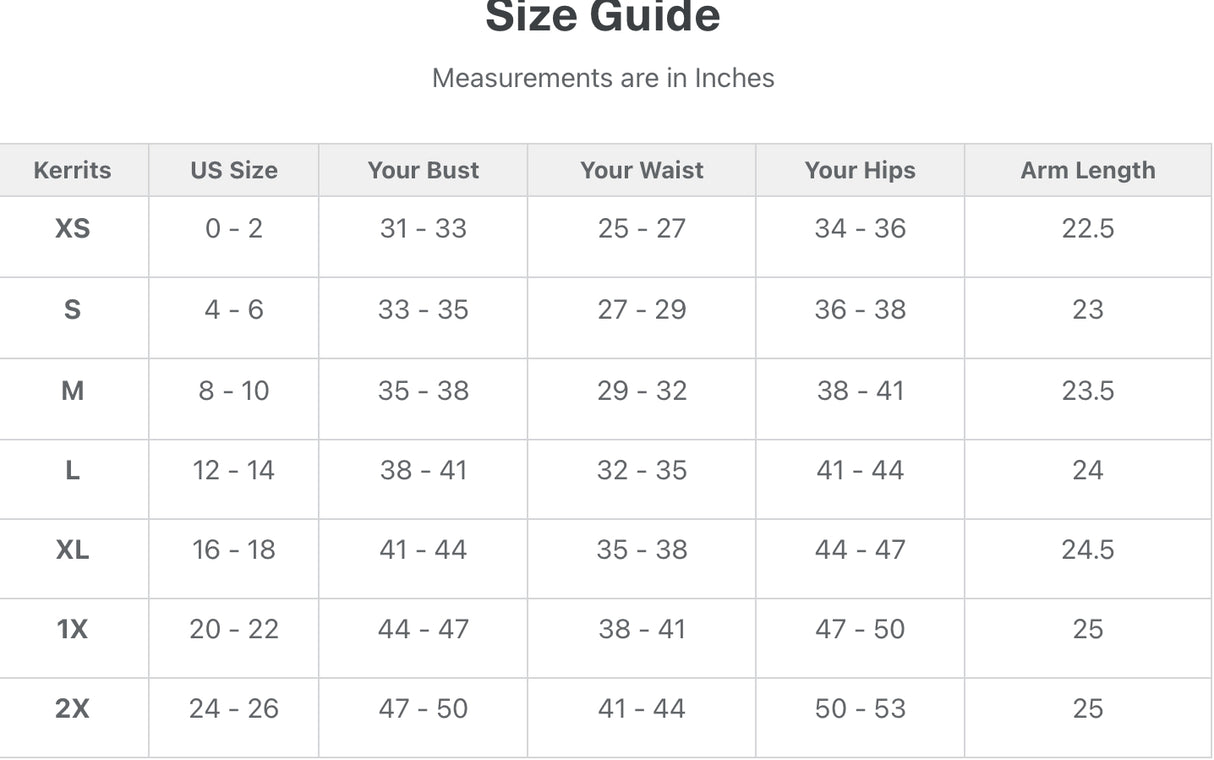Click waist measurement cell 35 - 38
This screenshot has width=1214, height=760.
[x=642, y=550]
